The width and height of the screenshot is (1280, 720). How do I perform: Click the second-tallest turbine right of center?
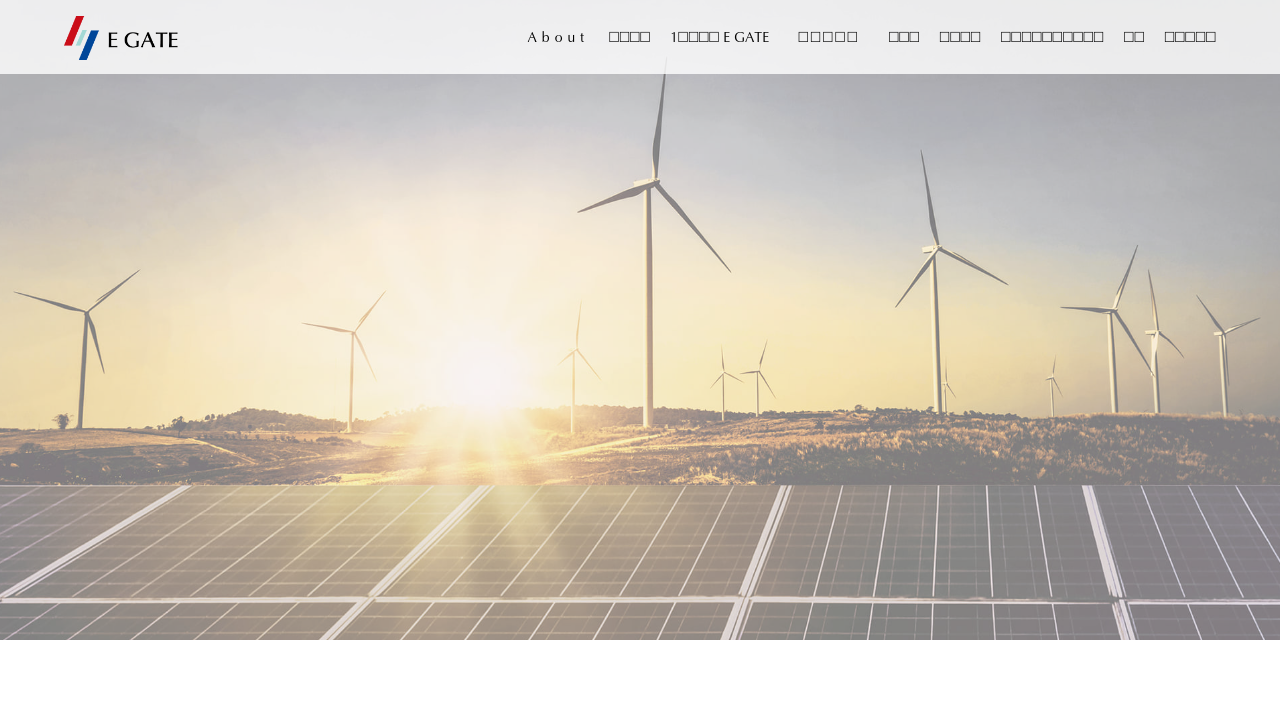click(935, 300)
